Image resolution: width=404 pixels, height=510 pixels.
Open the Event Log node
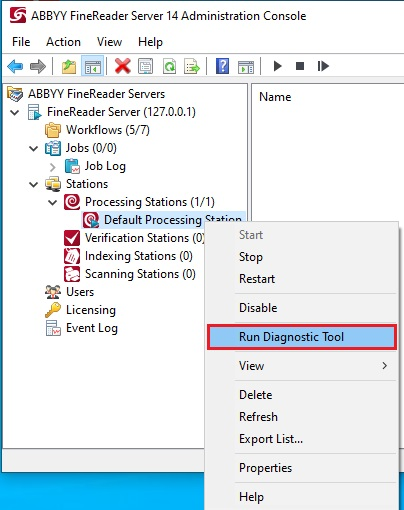coord(92,328)
